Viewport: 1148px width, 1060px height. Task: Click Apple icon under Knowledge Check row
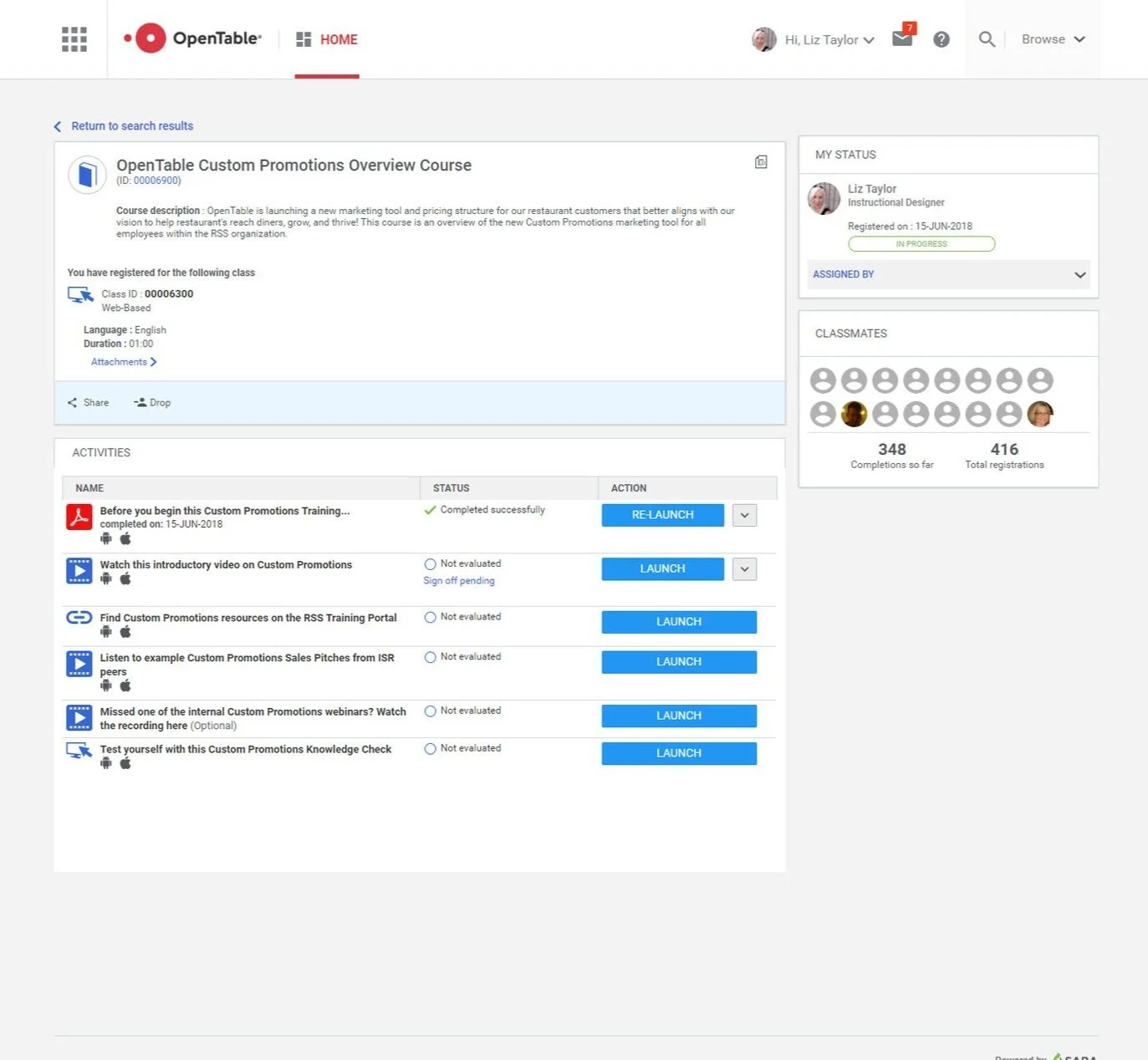click(125, 763)
